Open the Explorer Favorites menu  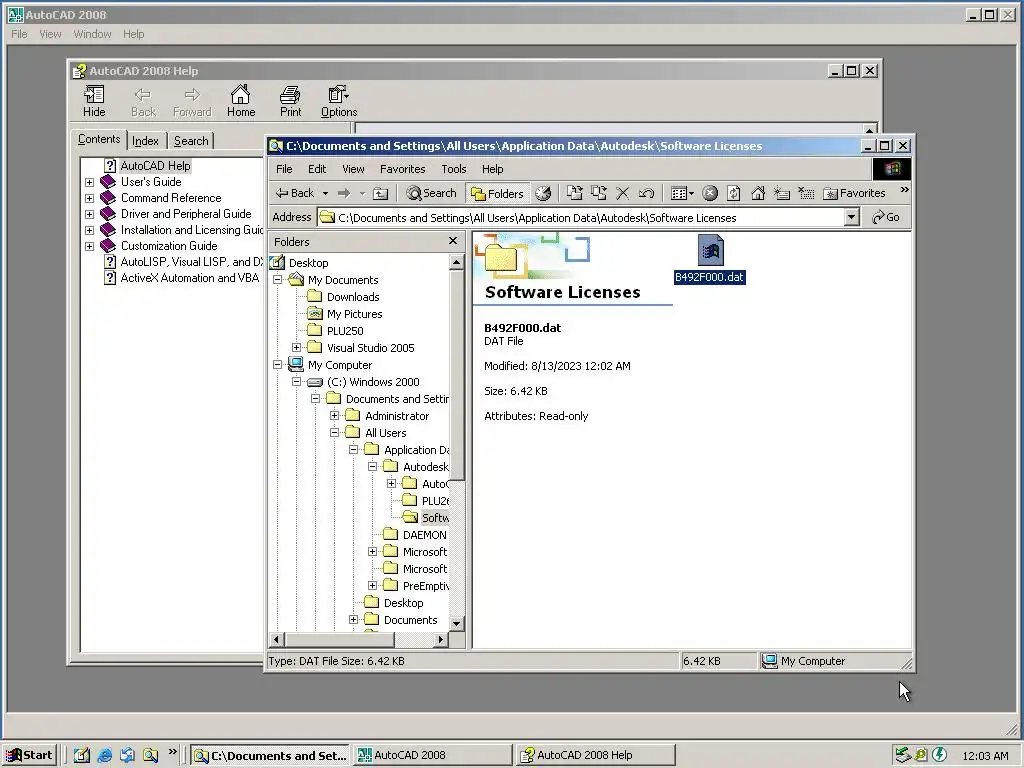[x=402, y=169]
